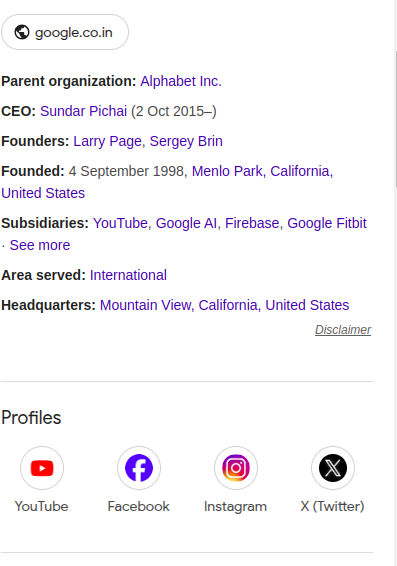Open the Google AI subsidiary link

tap(186, 223)
